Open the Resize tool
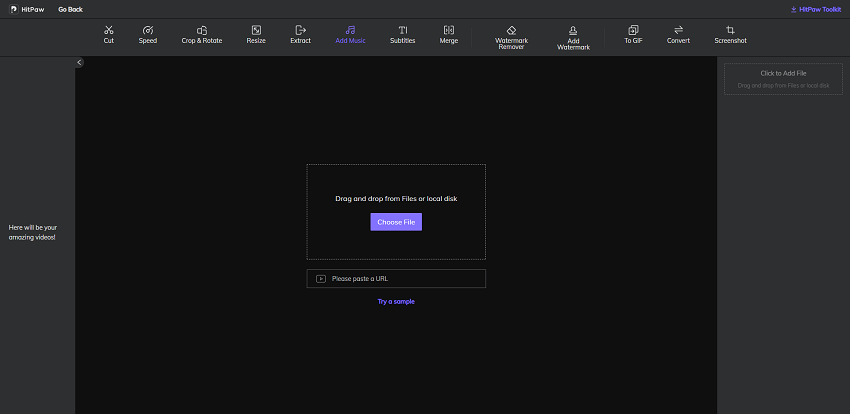 pyautogui.click(x=256, y=35)
